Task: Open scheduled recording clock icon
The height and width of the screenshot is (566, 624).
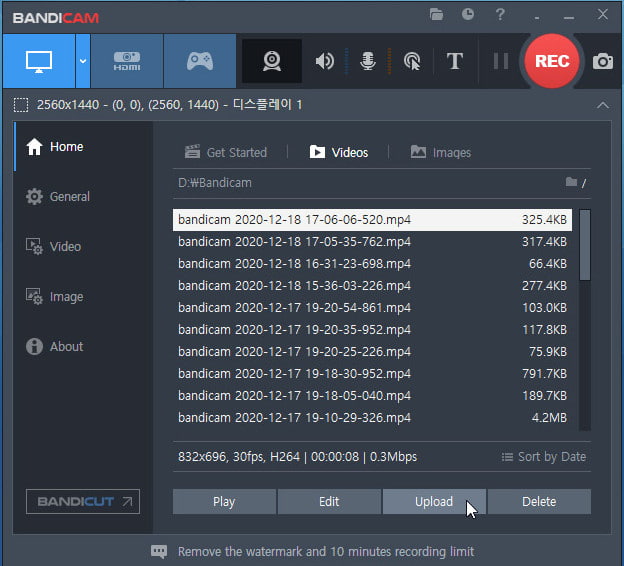Action: pos(468,14)
